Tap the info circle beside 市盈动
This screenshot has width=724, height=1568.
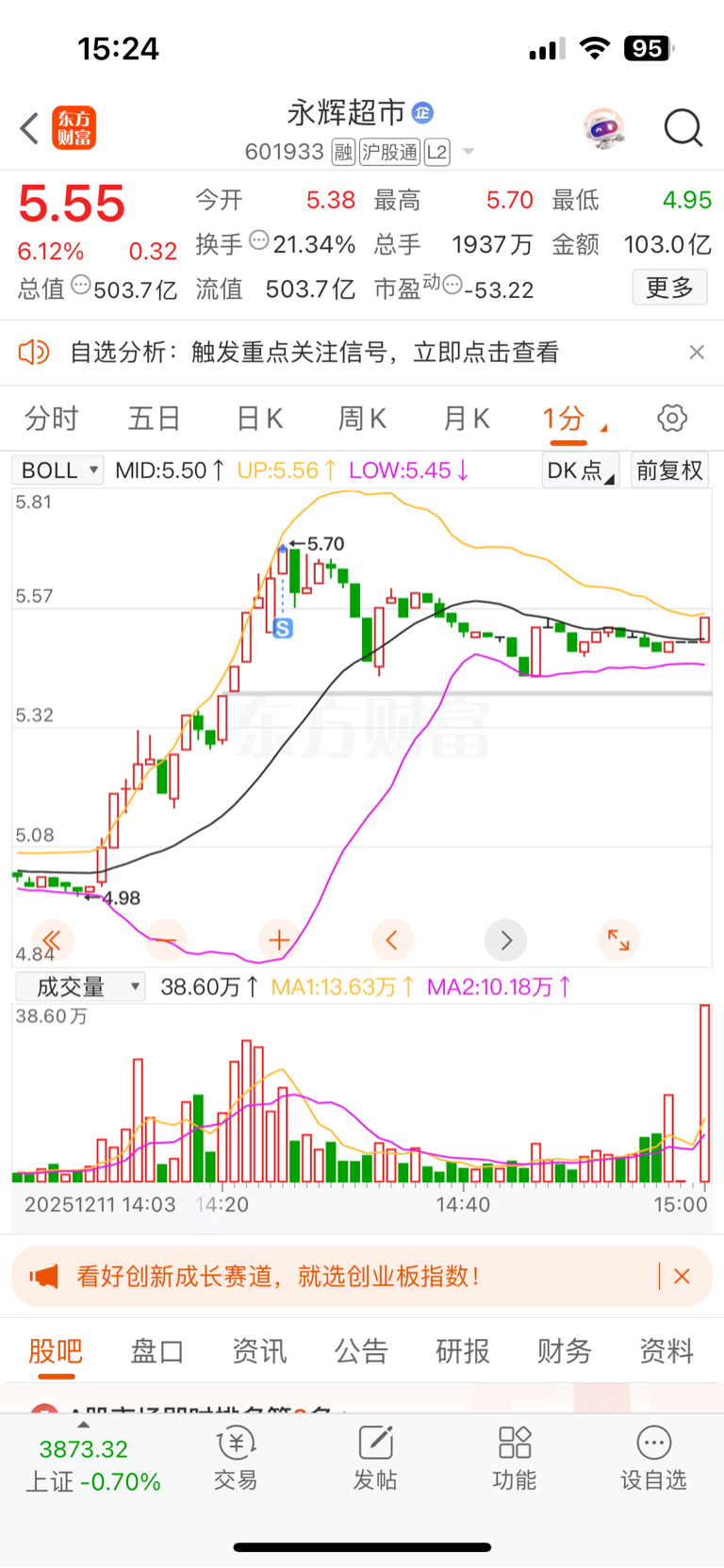[x=452, y=284]
